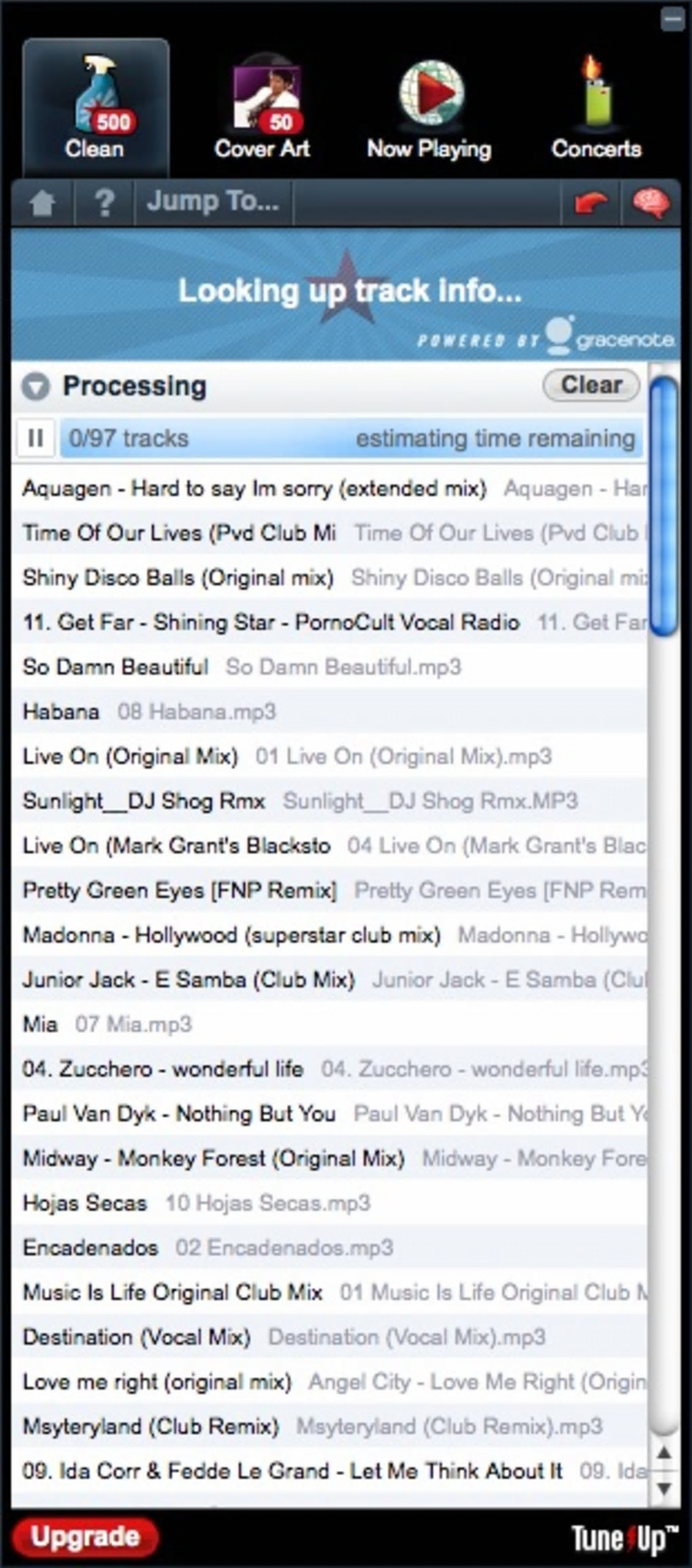Select 'Live On (Original Mix)' track
The image size is (692, 1568).
pyautogui.click(x=329, y=756)
